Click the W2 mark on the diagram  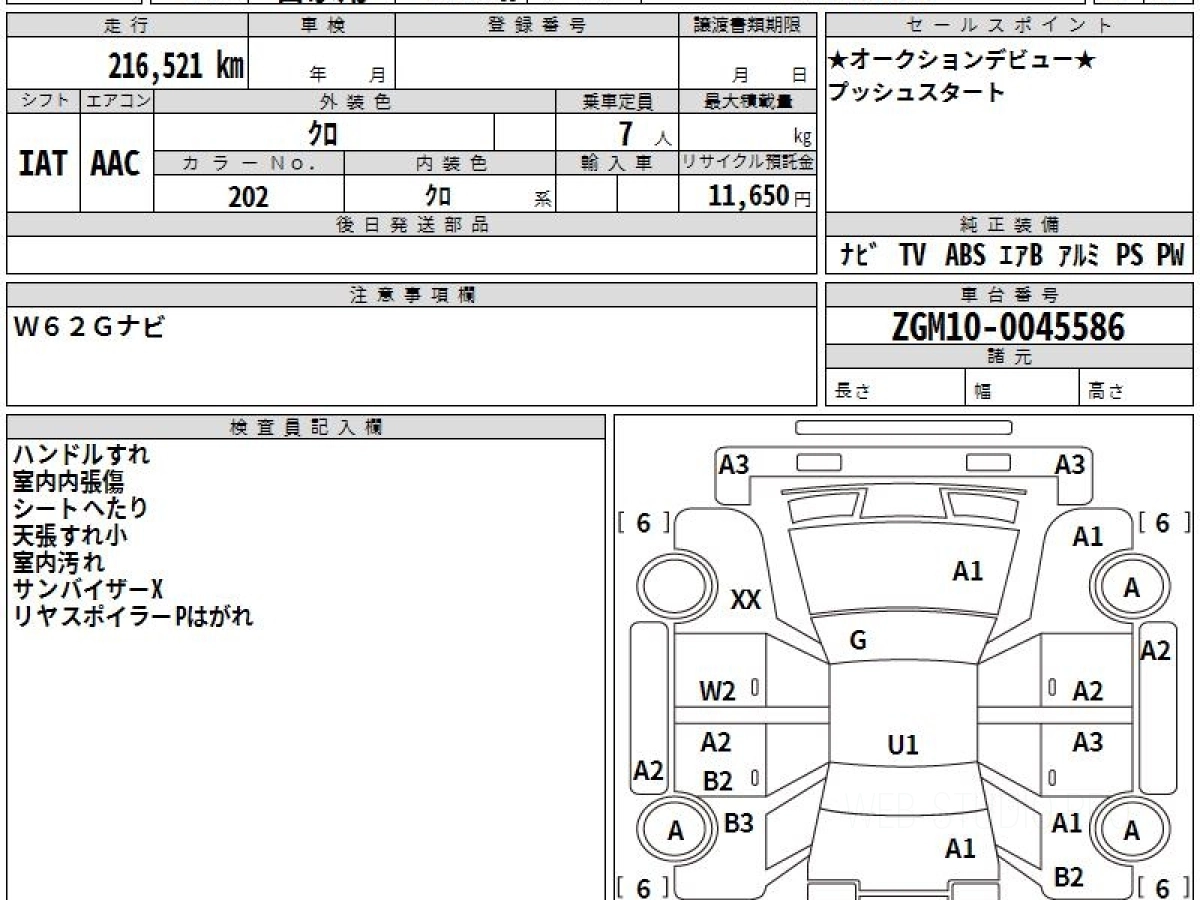point(717,691)
